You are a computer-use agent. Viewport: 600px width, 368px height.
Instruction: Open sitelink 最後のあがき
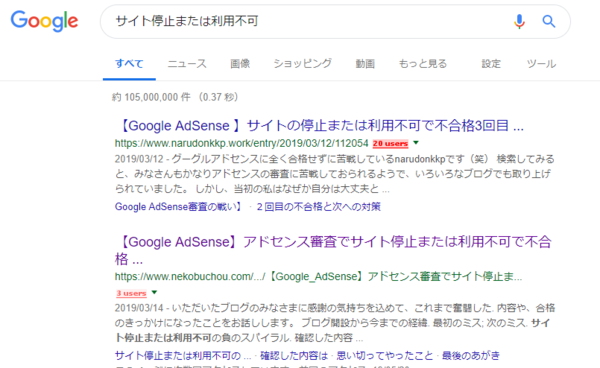point(471,356)
